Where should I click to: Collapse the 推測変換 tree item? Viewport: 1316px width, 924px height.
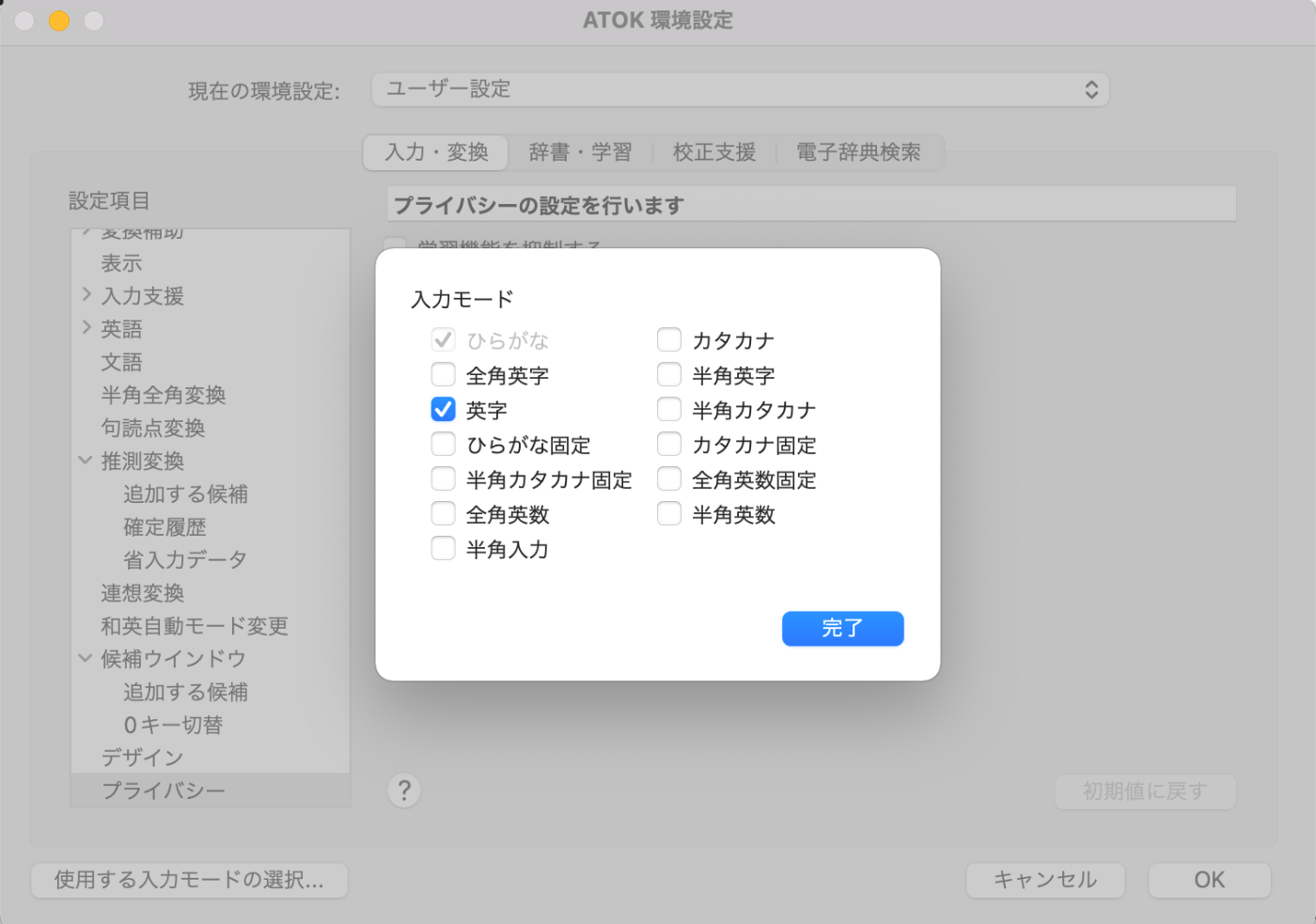[x=86, y=461]
